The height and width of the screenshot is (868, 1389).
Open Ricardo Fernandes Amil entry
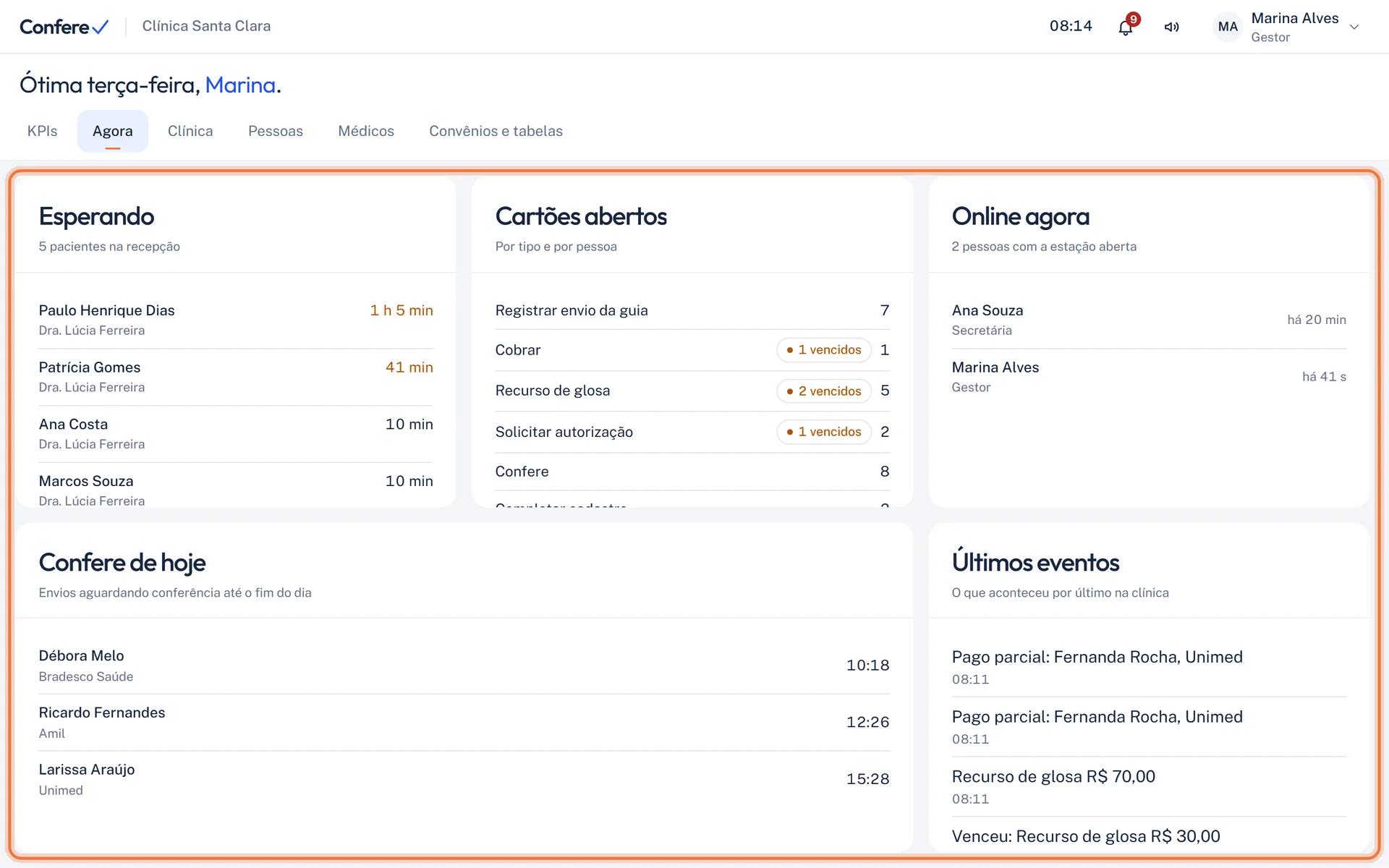click(464, 723)
